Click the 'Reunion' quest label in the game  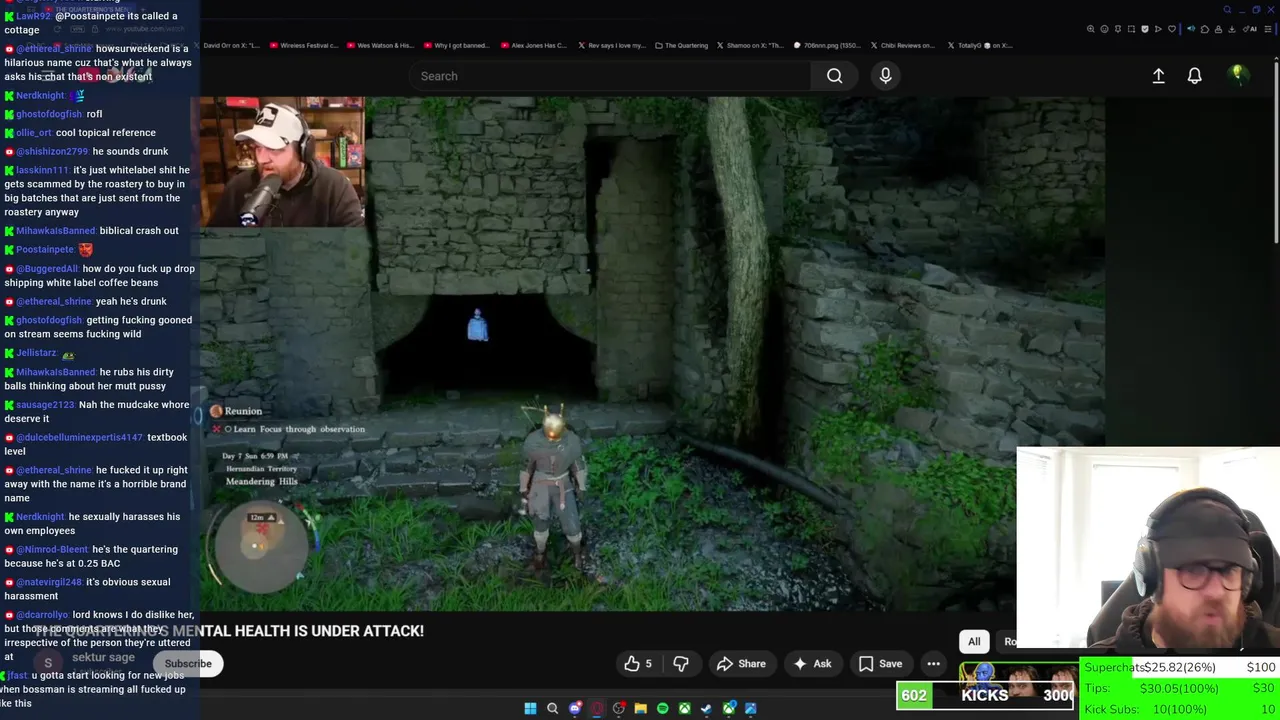[243, 411]
